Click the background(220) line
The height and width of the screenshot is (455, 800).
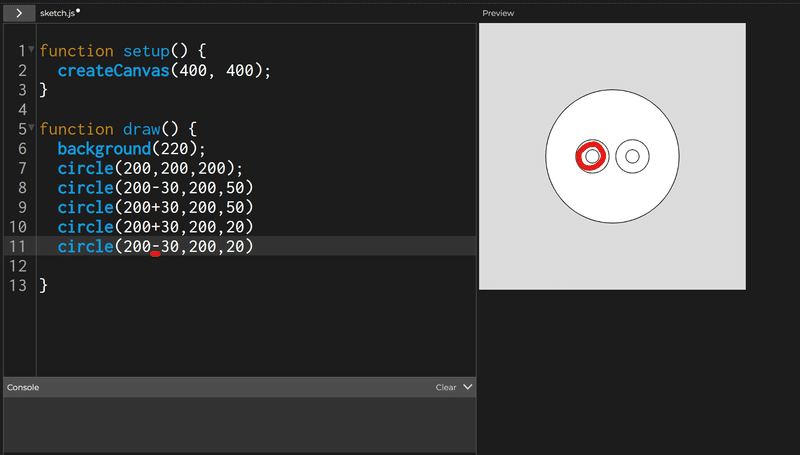coord(131,149)
